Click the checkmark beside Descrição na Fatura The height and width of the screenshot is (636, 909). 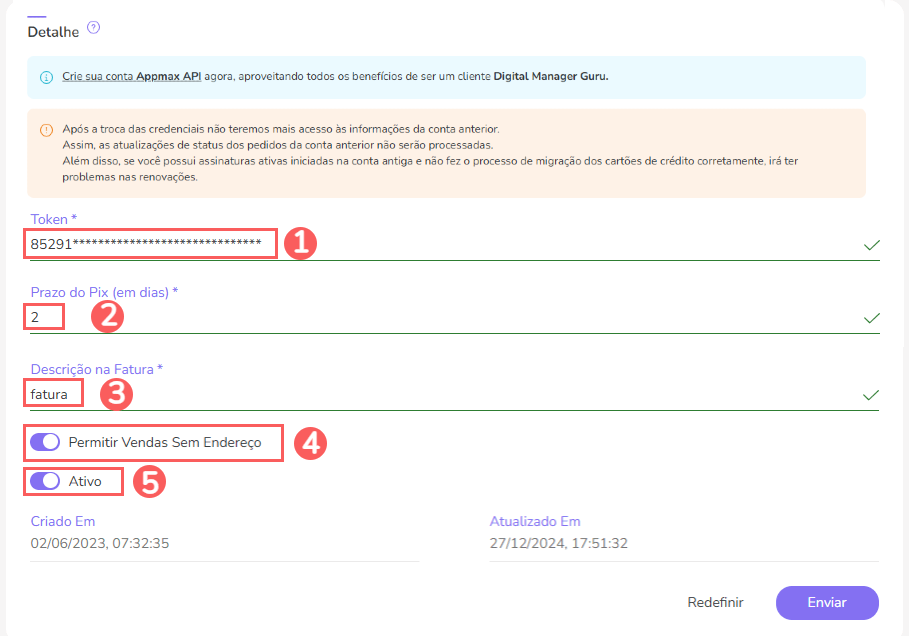coord(872,393)
